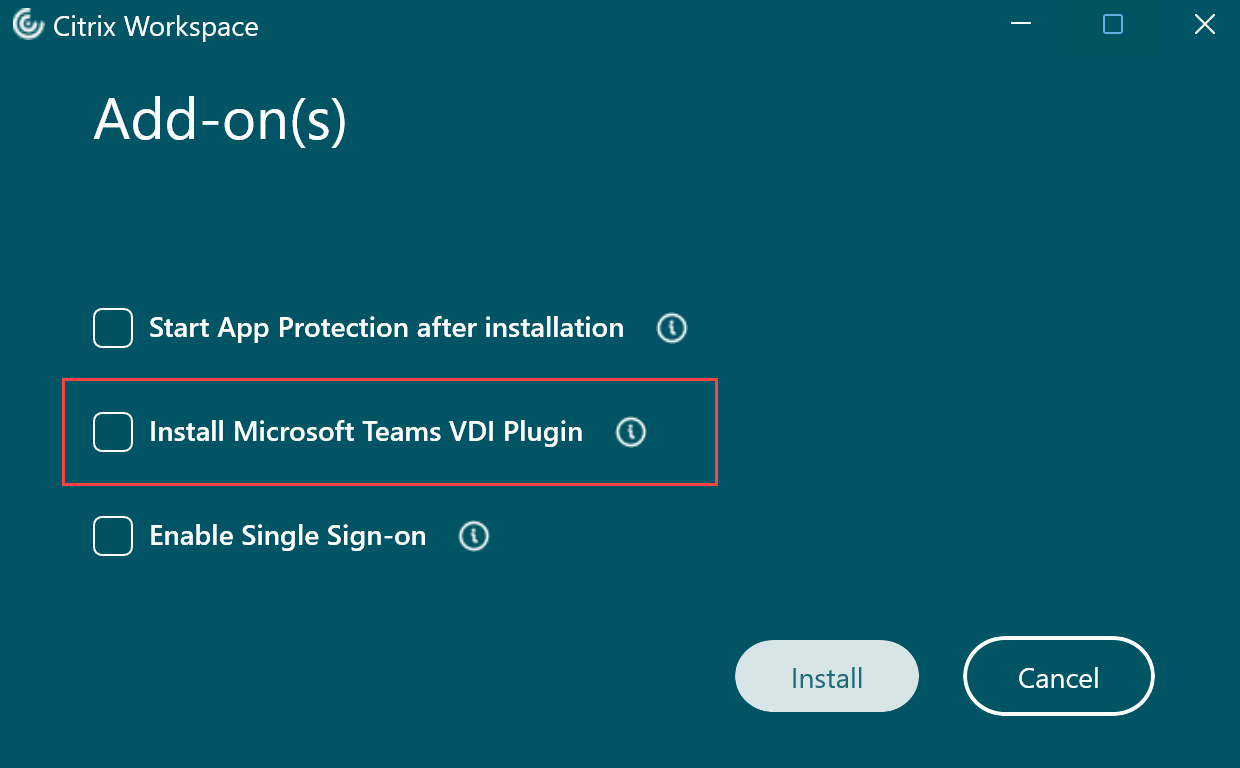The height and width of the screenshot is (768, 1240).
Task: Check Install Microsoft Teams VDI Plugin
Action: 113,431
